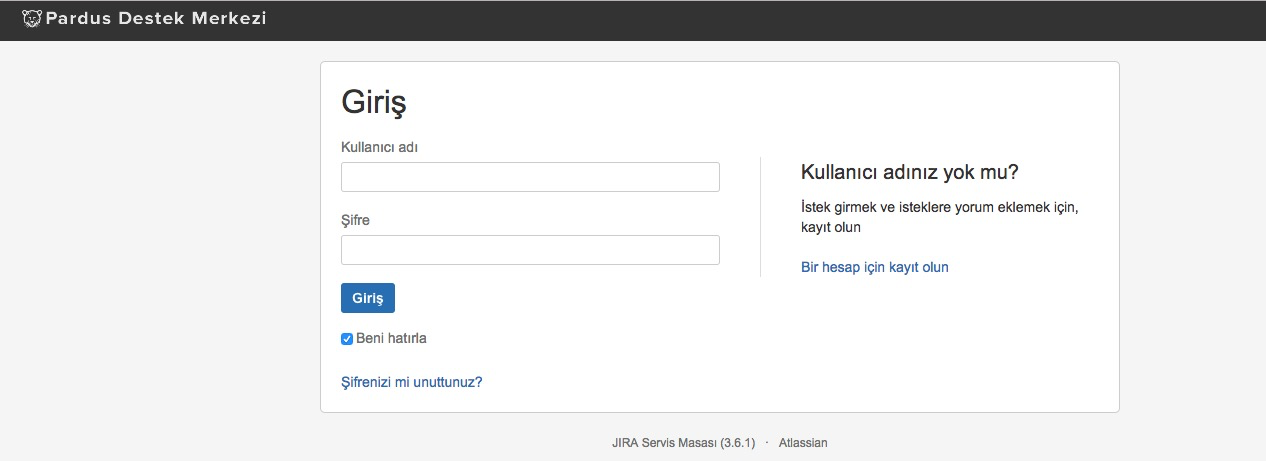The image size is (1266, 461).
Task: Click the Kullanıcı adı field label
Action: 379,147
